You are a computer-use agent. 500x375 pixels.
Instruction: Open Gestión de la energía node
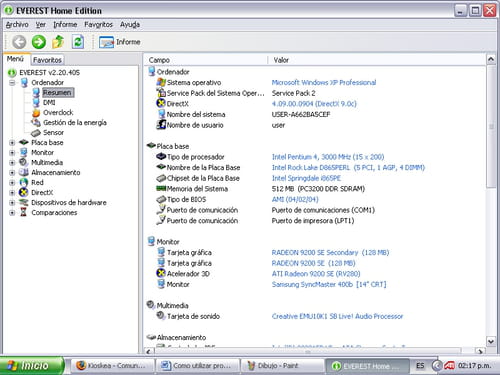(75, 122)
